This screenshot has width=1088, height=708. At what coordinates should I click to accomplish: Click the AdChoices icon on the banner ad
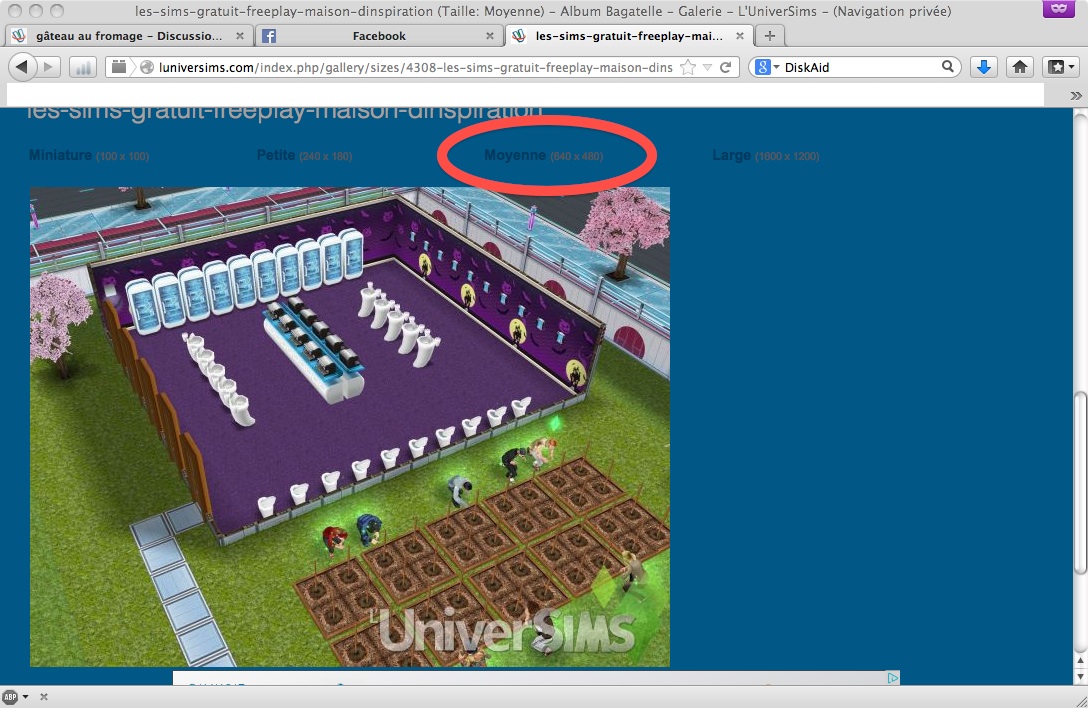tap(893, 678)
